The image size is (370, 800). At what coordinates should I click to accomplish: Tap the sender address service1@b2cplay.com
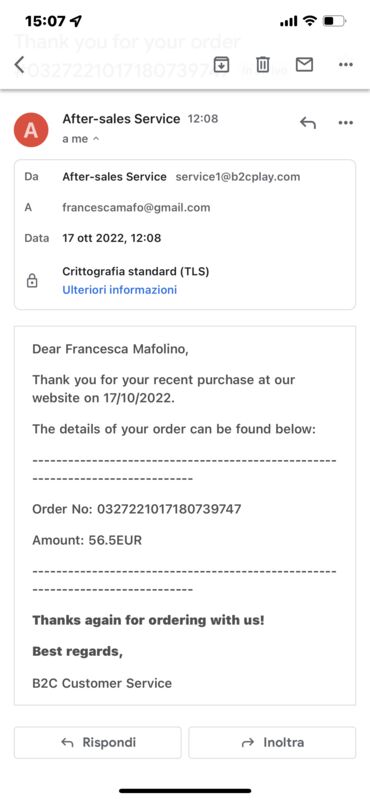(238, 177)
